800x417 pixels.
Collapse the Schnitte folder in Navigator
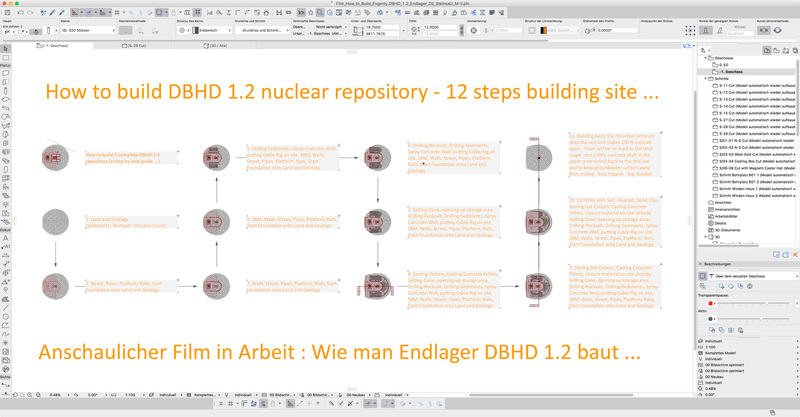pyautogui.click(x=706, y=78)
